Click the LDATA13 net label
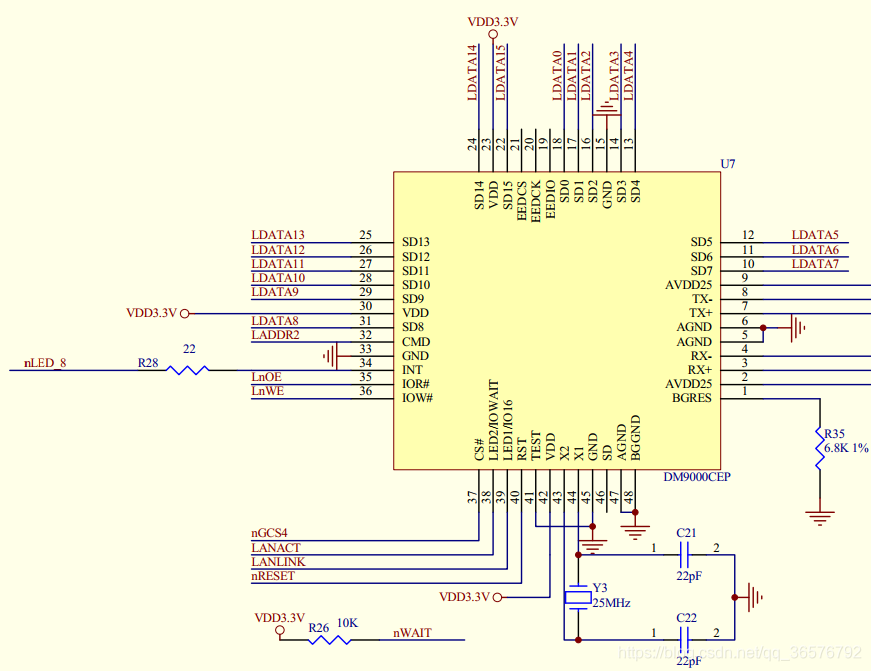Image resolution: width=871 pixels, height=671 pixels. [x=278, y=235]
